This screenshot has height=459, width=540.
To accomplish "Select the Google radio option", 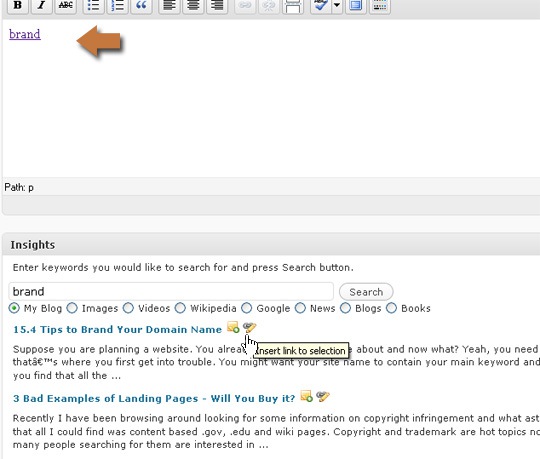I will click(247, 308).
